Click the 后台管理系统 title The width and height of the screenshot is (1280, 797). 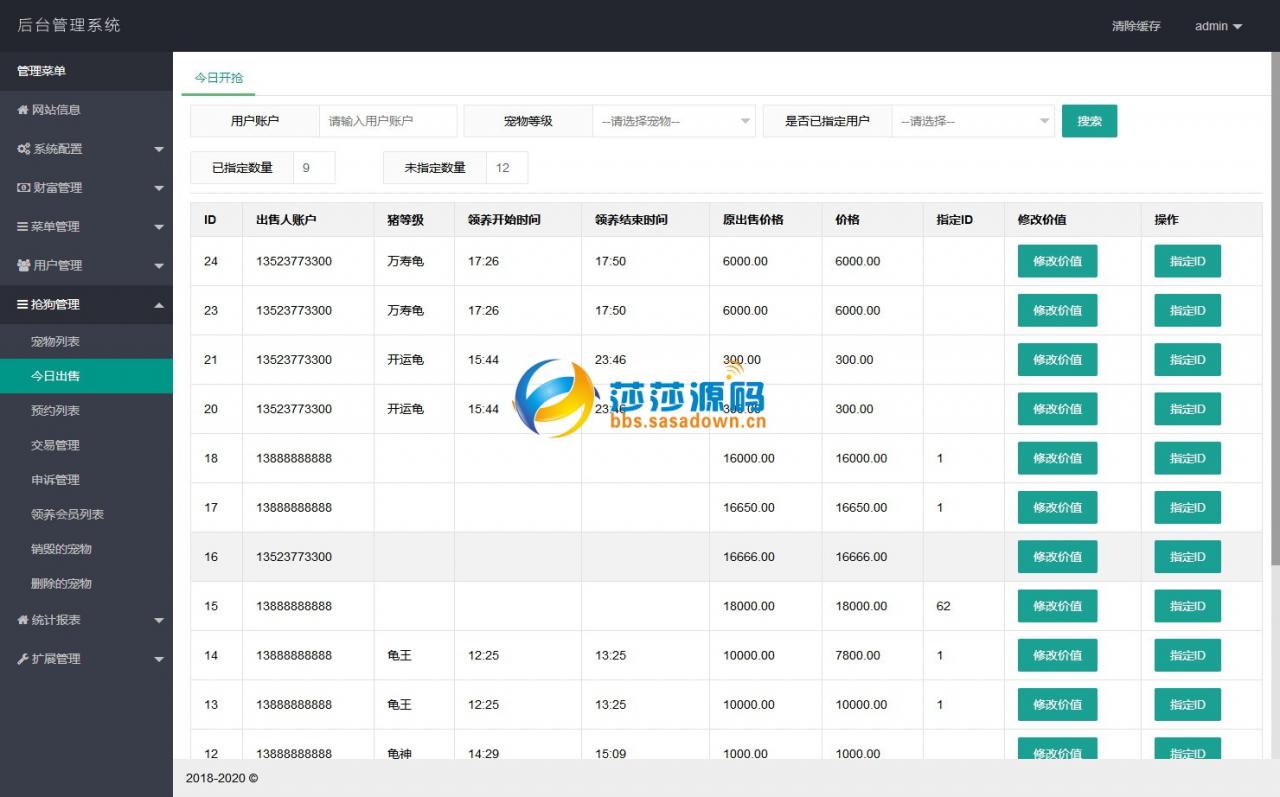(69, 25)
